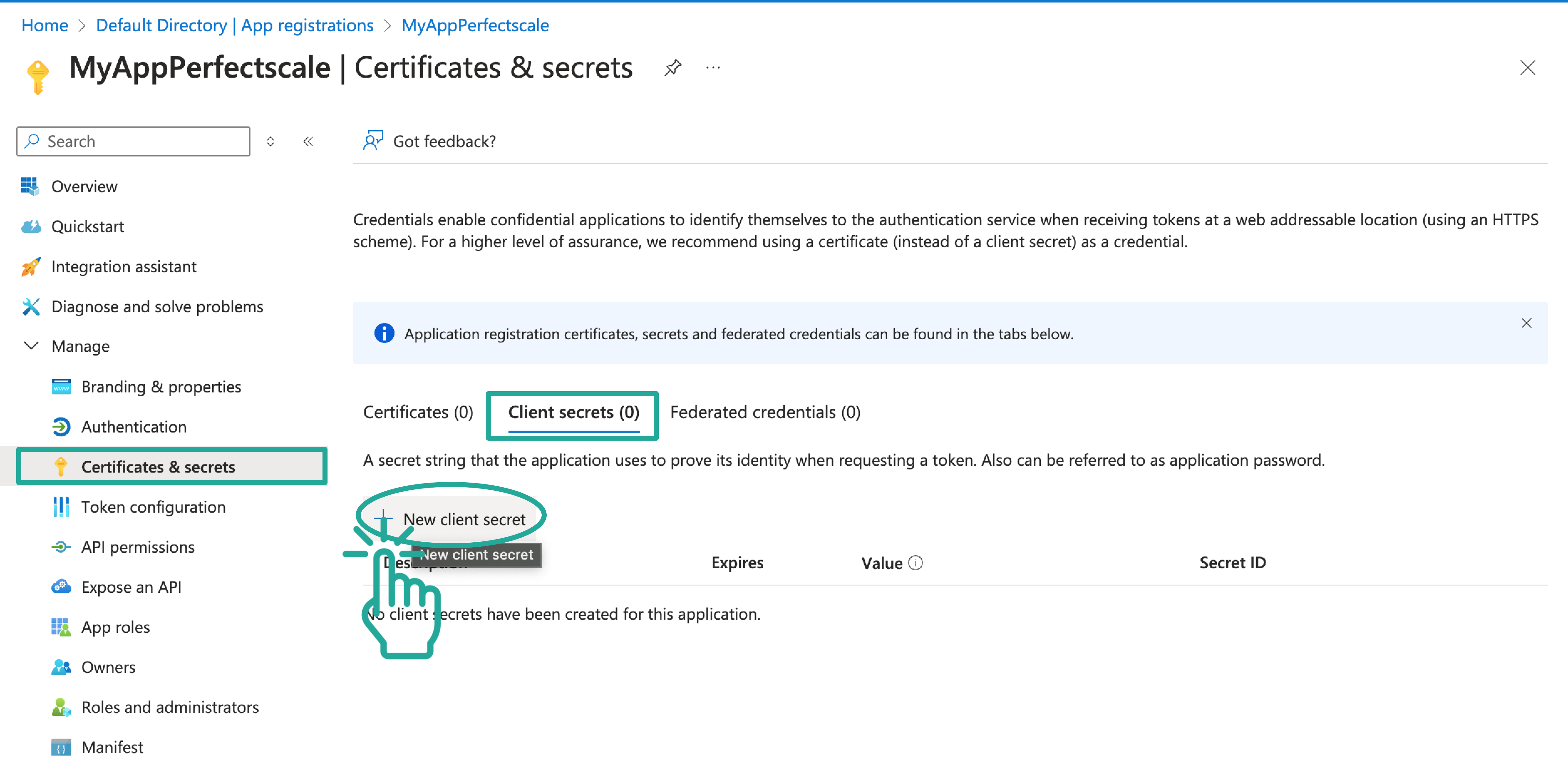Click the Value info icon
This screenshot has height=773, width=1568.
pyautogui.click(x=915, y=563)
